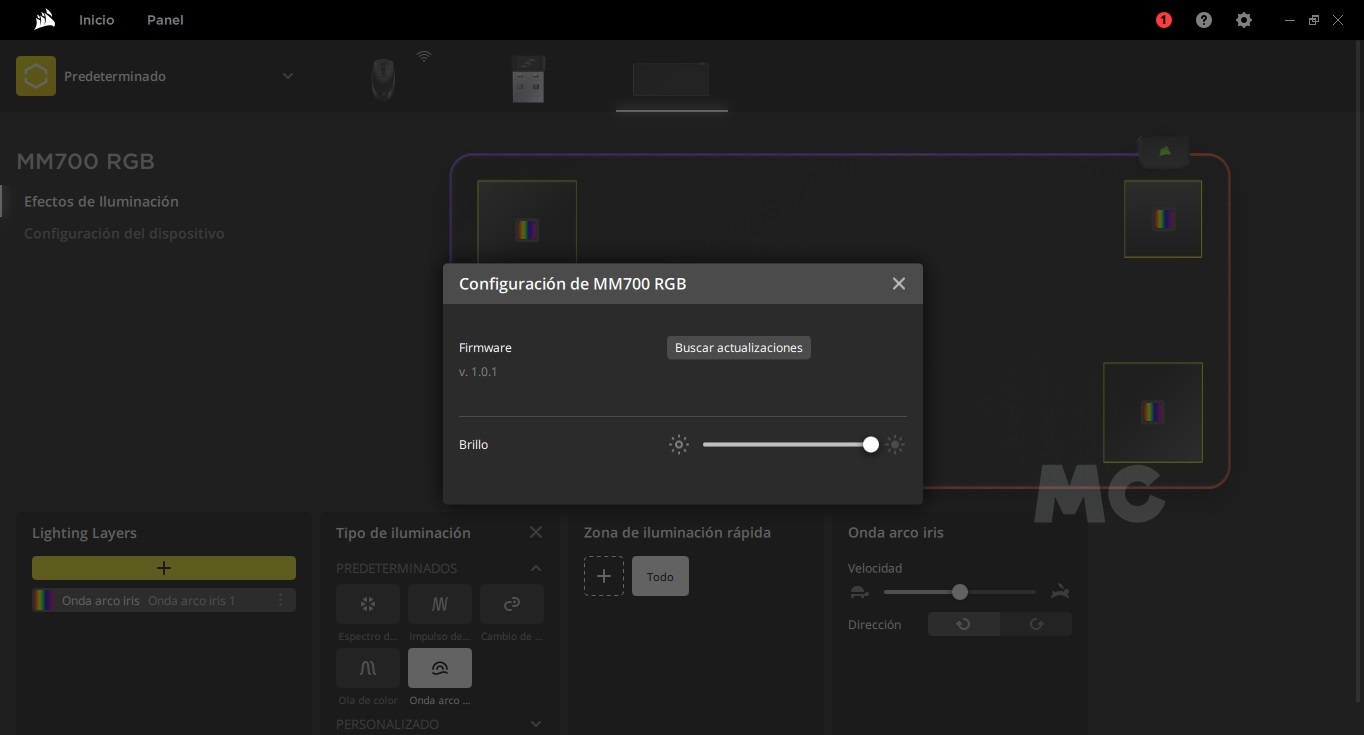The height and width of the screenshot is (735, 1364).
Task: Switch to the Panel menu
Action: pos(165,20)
